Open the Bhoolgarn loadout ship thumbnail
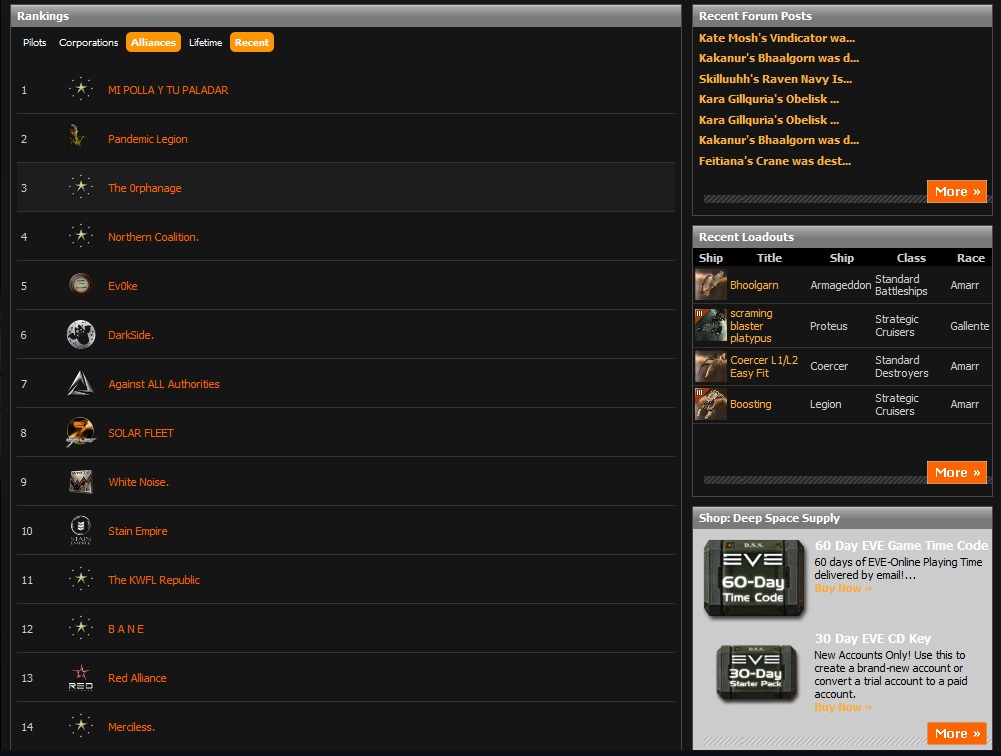1001x756 pixels. tap(711, 285)
